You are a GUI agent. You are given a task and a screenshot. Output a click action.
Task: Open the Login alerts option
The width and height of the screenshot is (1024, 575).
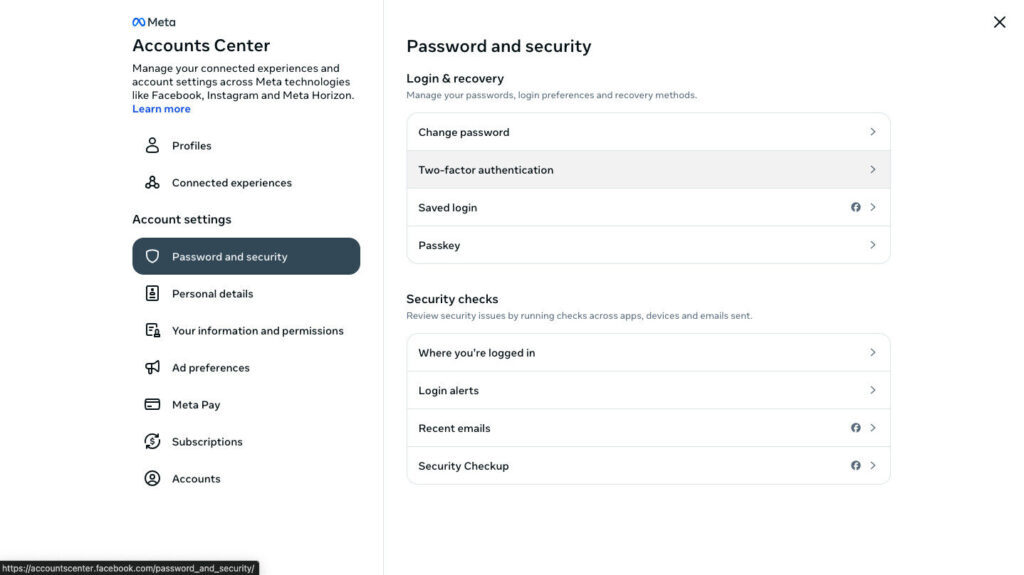coord(648,390)
